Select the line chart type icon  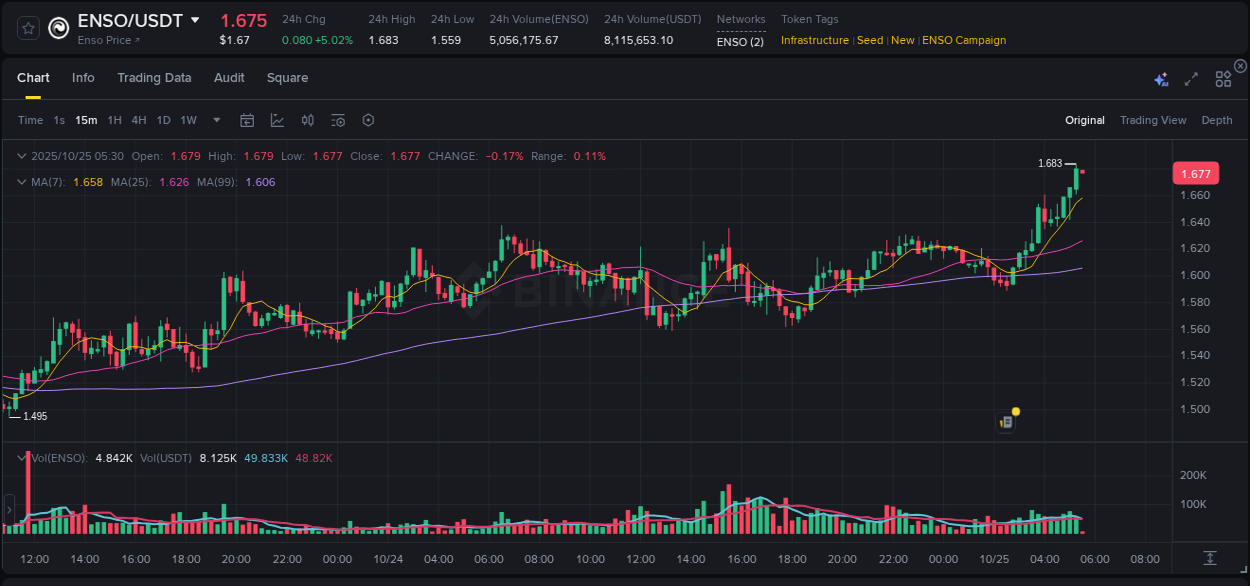click(277, 119)
